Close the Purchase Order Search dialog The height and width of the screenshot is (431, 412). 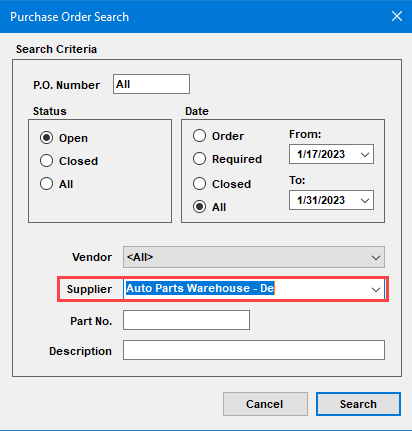click(x=397, y=16)
